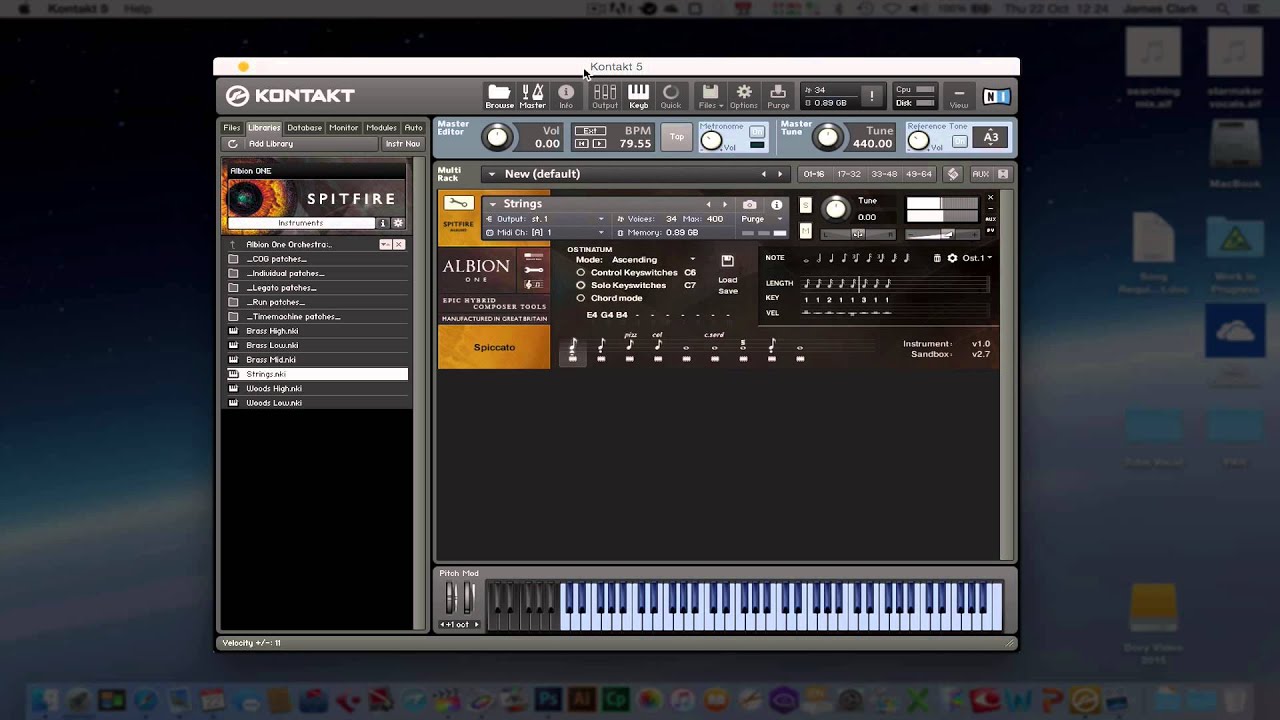The height and width of the screenshot is (720, 1280).
Task: Open Albion expert wrench view
Action: (x=534, y=270)
